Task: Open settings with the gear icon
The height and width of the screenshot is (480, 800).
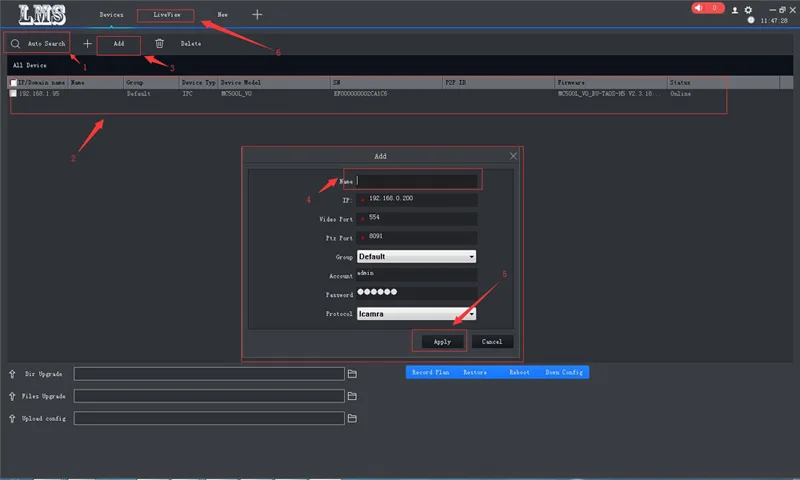Action: pyautogui.click(x=748, y=10)
